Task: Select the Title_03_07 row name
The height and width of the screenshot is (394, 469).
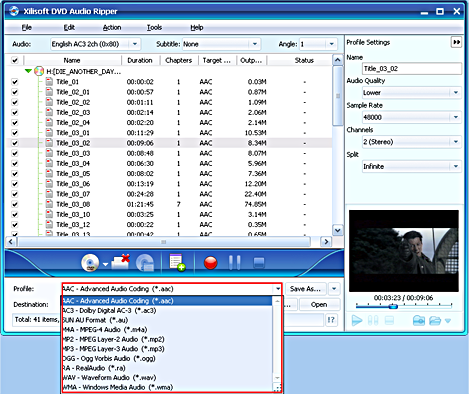Action: click(73, 194)
